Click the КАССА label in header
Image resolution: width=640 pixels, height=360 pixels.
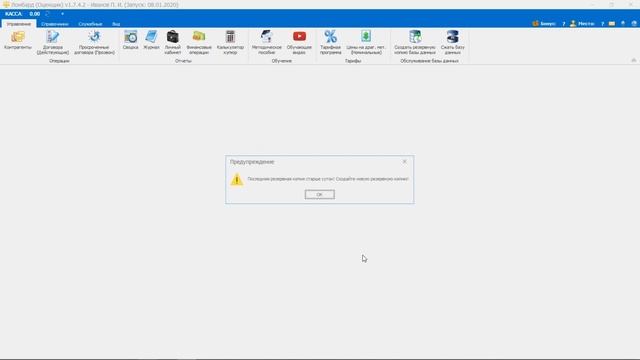tap(13, 14)
